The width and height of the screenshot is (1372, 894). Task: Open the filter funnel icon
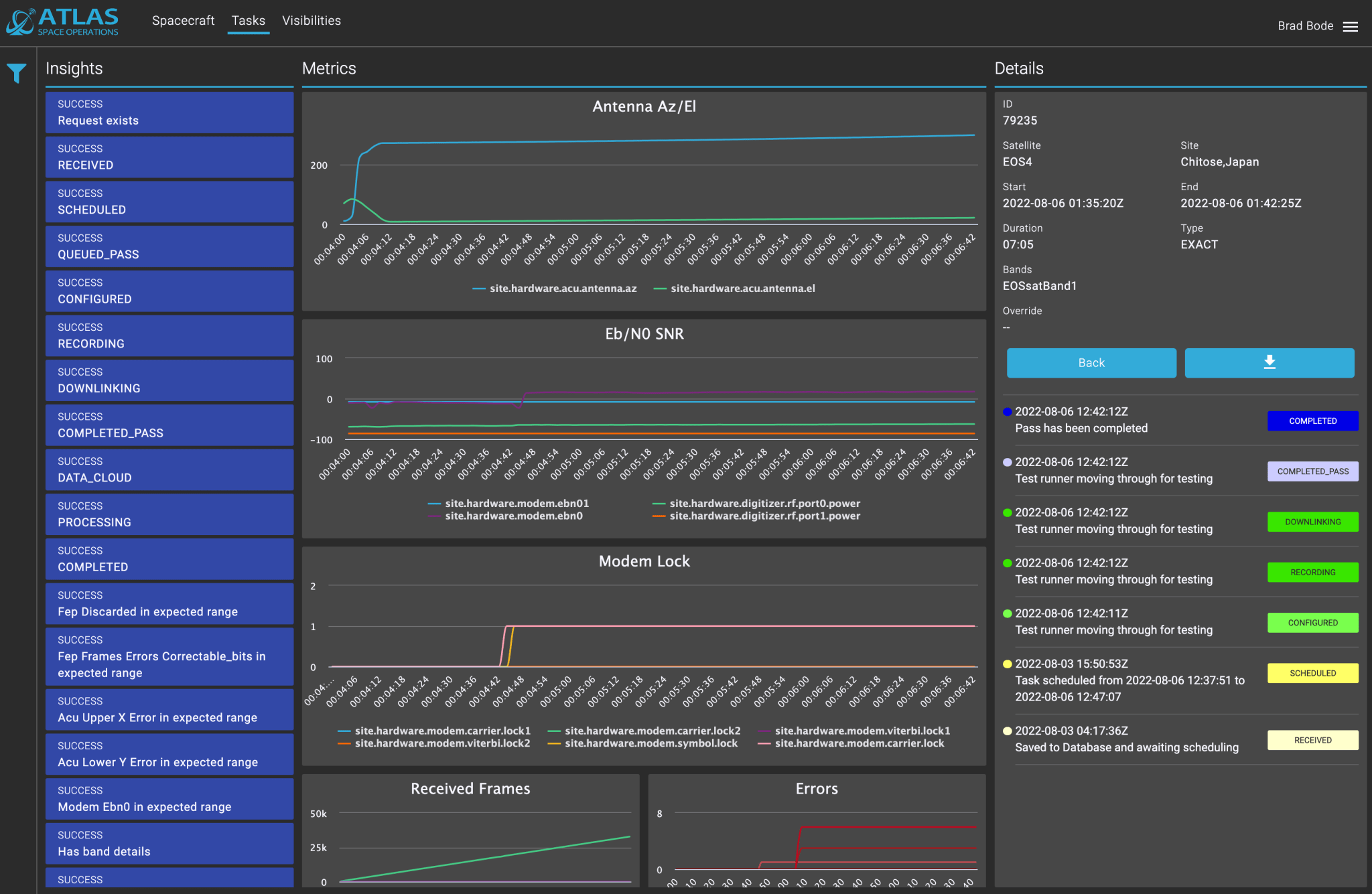pos(16,72)
